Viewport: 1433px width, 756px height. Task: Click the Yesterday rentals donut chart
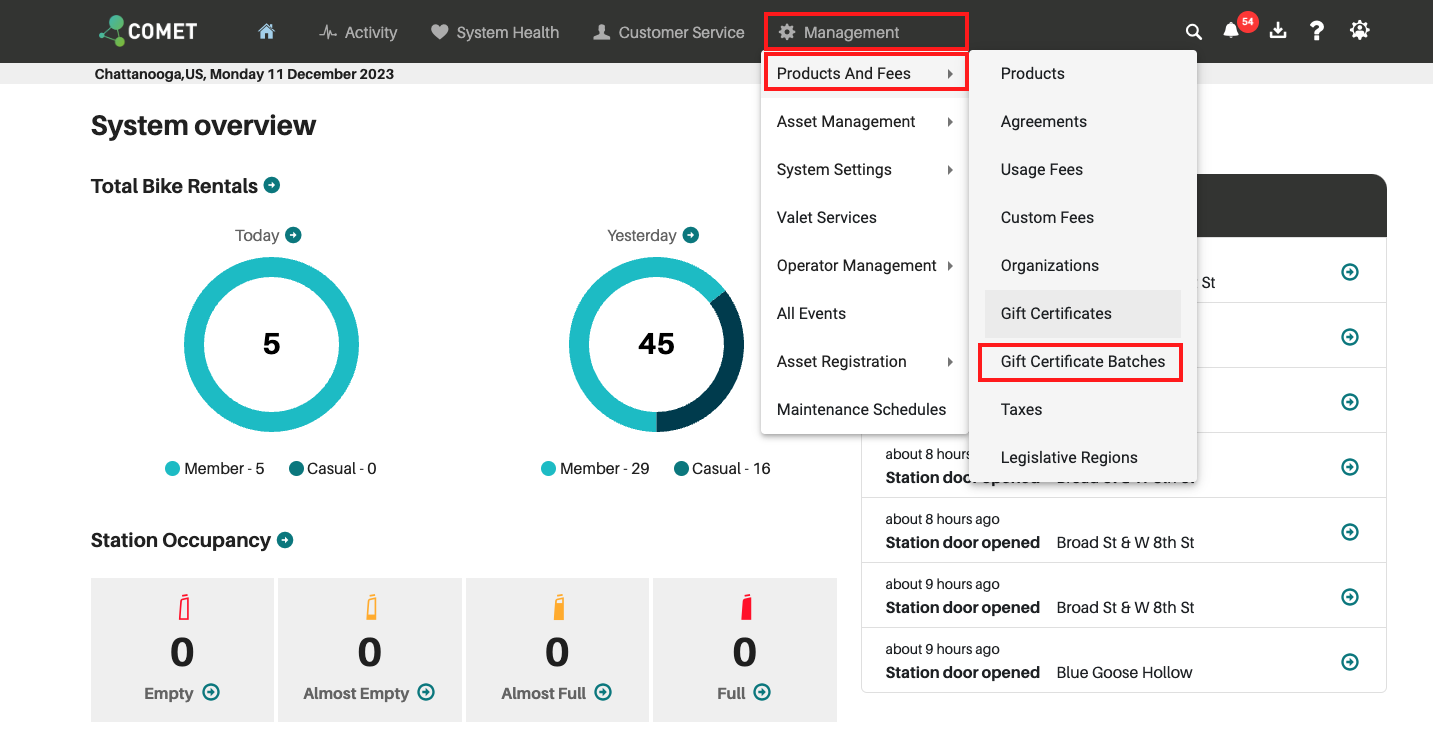click(x=656, y=344)
